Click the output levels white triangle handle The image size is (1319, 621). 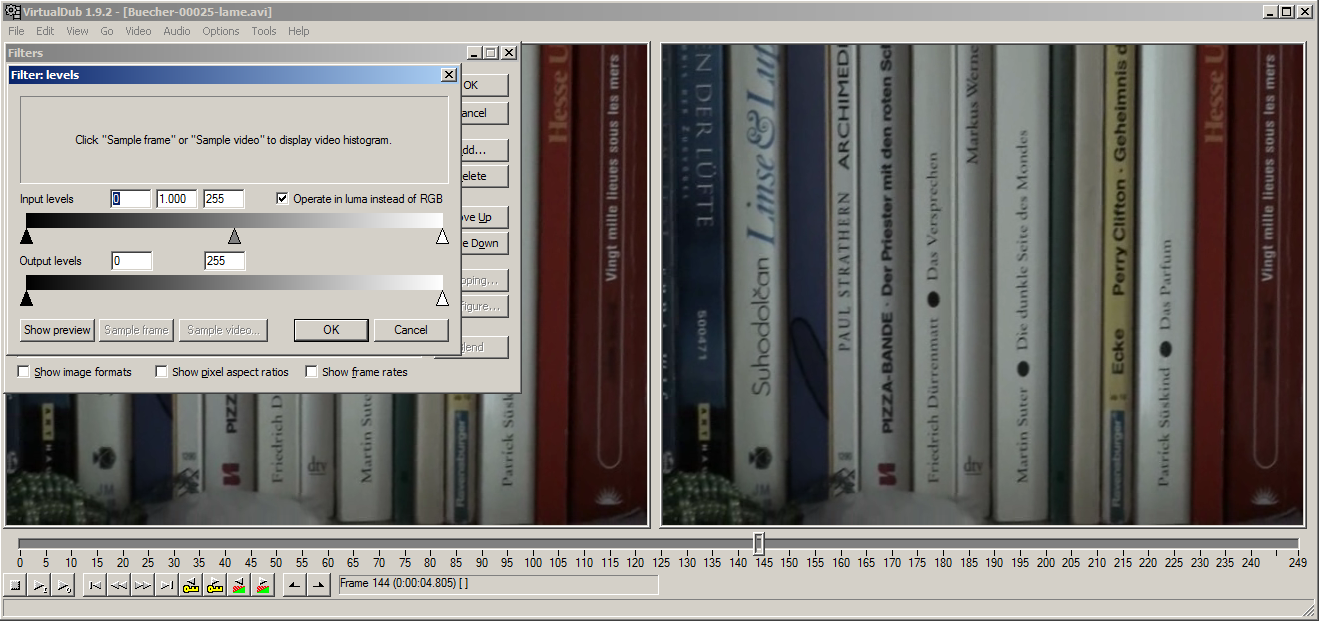coord(442,299)
